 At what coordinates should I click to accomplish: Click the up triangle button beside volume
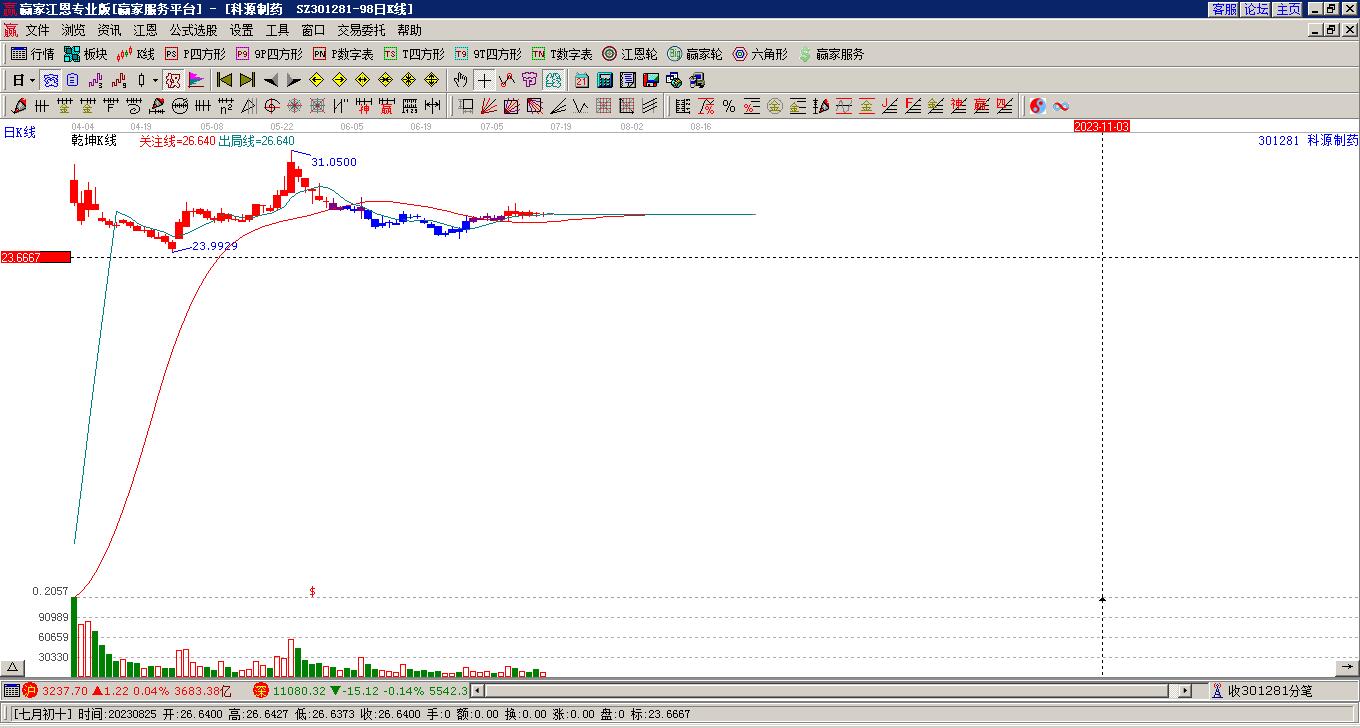12,668
